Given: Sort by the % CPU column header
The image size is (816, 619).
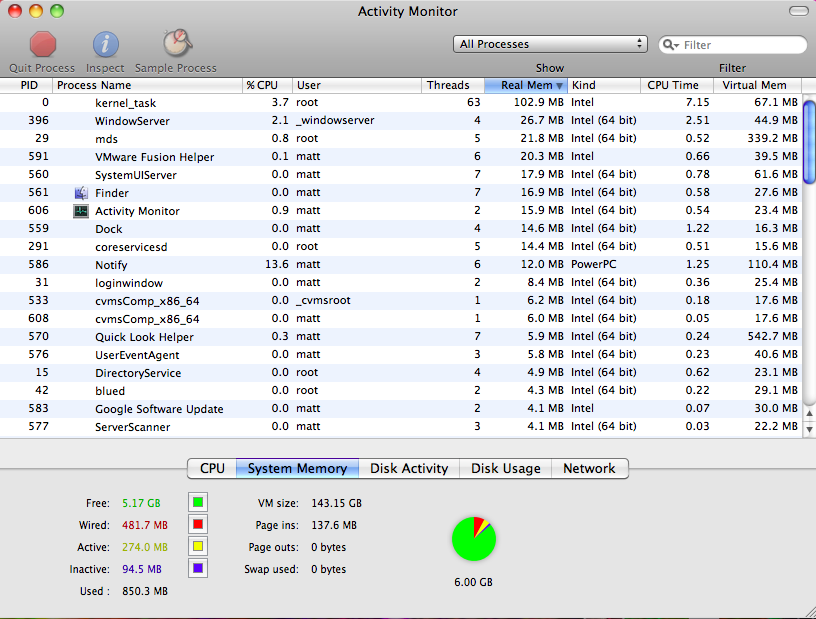Looking at the screenshot, I should tap(267, 85).
